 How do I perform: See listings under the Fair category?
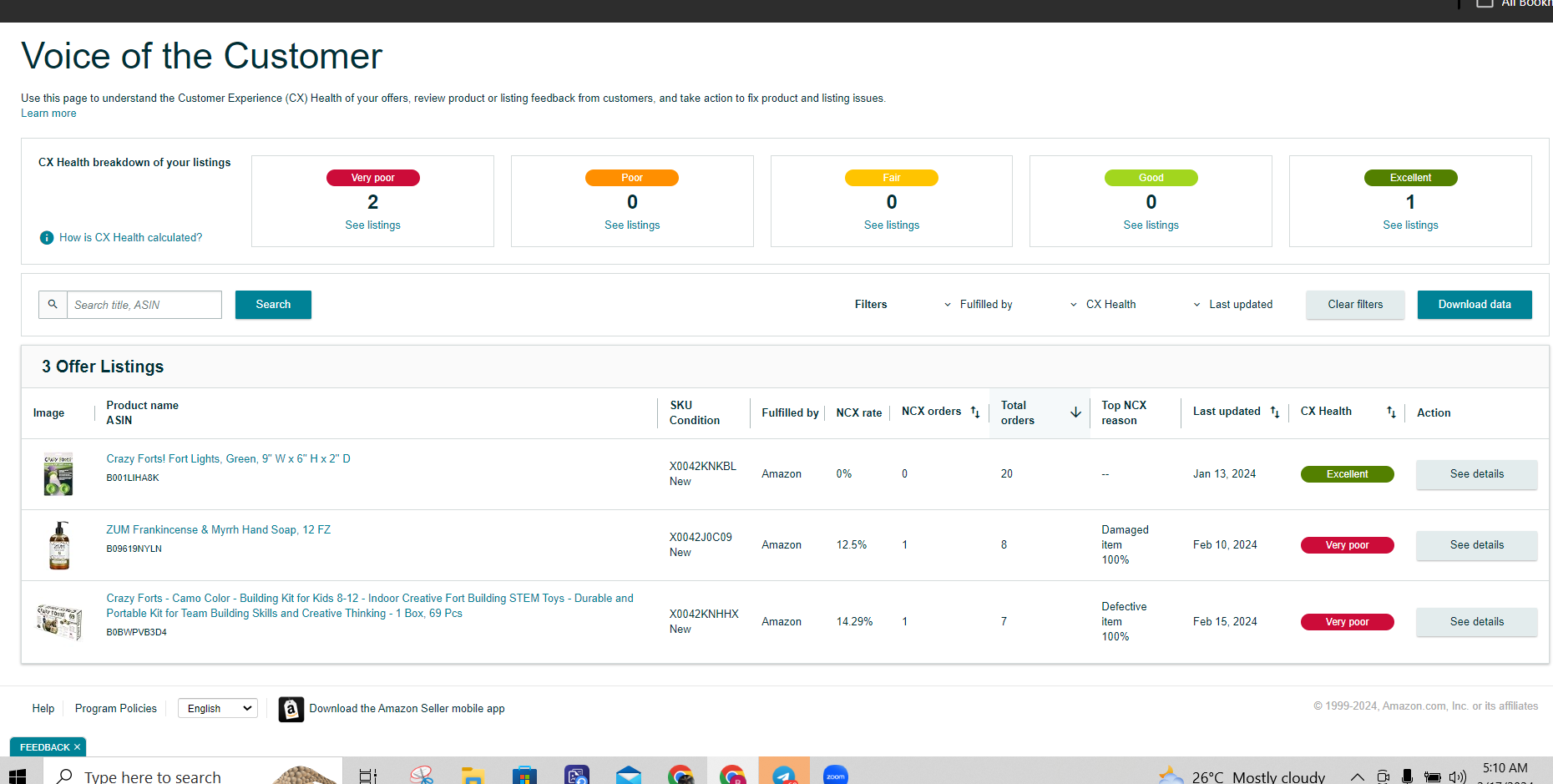tap(892, 225)
